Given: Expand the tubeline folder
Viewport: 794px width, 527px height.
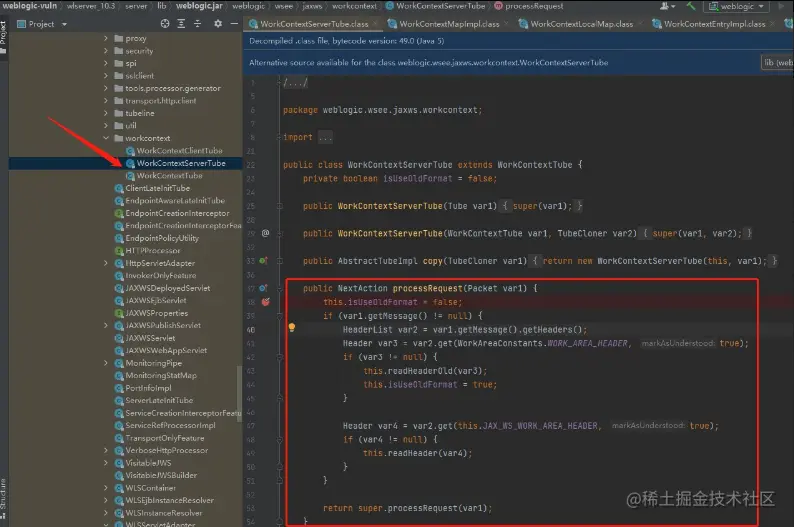Looking at the screenshot, I should (x=106, y=113).
